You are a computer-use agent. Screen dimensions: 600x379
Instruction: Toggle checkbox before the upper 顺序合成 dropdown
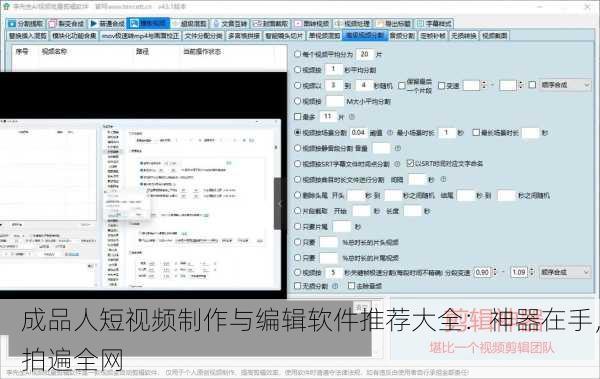(532, 85)
